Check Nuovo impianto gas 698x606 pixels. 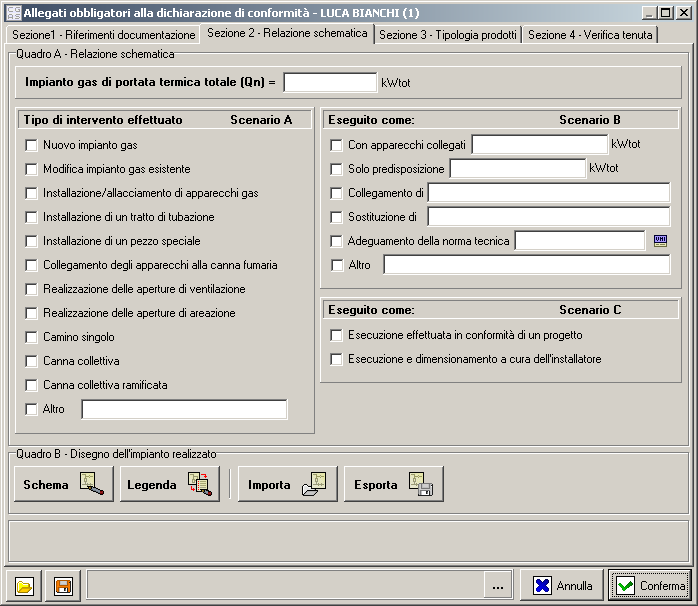(31, 145)
